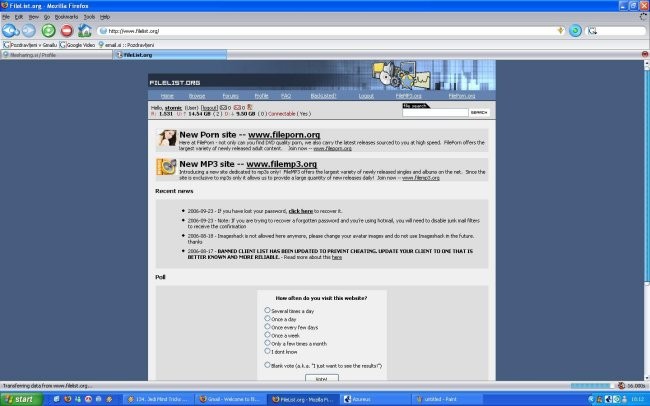The width and height of the screenshot is (650, 406).
Task: Open the File menu
Action: coord(6,17)
